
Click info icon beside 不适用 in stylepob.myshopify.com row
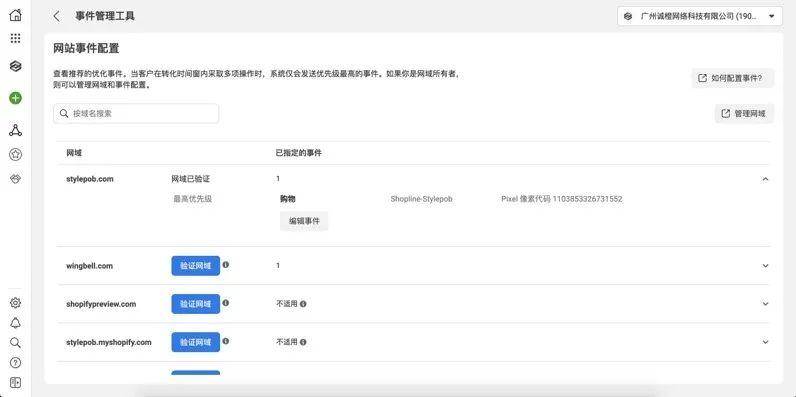click(303, 342)
